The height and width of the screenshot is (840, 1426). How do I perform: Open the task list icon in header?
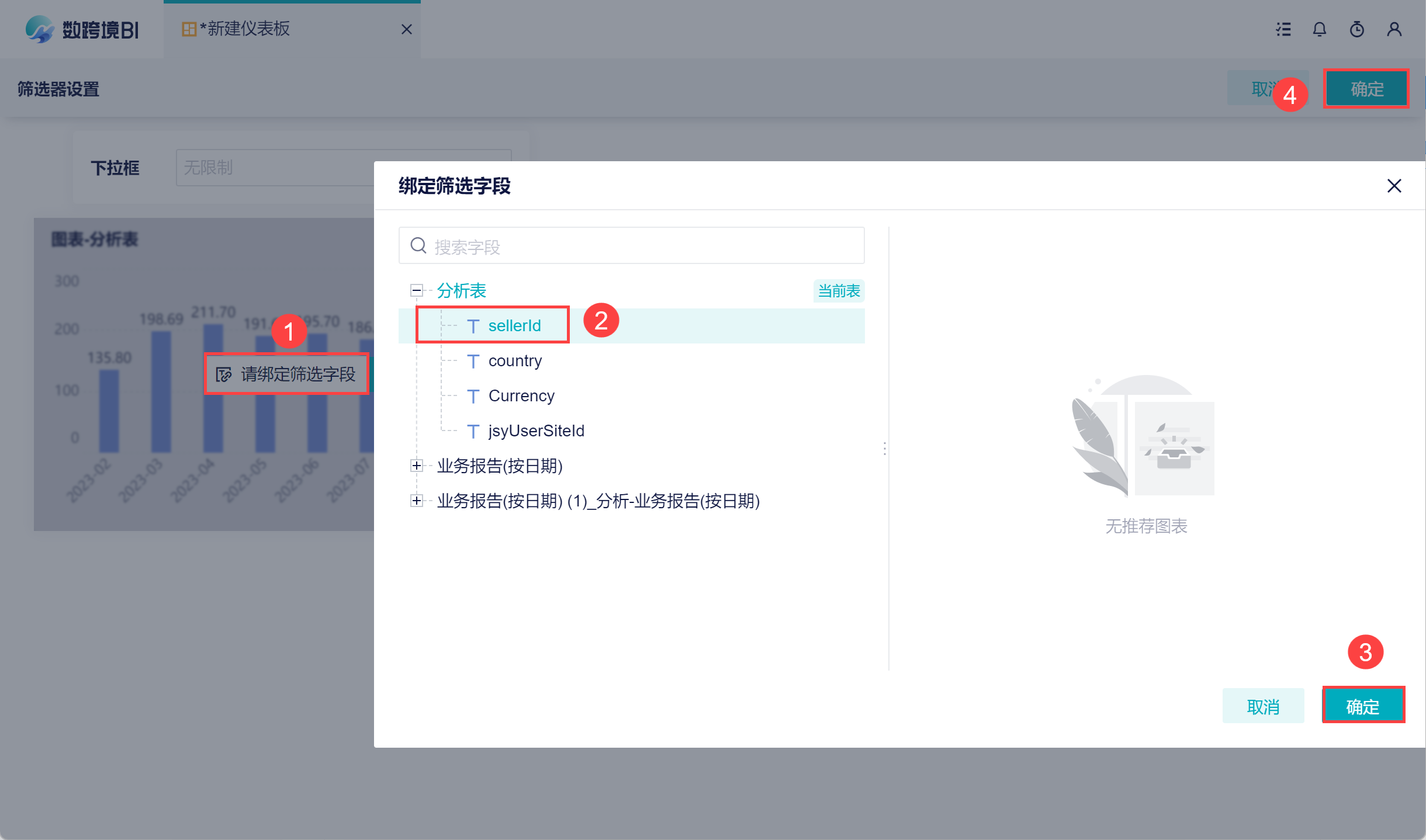tap(1283, 29)
